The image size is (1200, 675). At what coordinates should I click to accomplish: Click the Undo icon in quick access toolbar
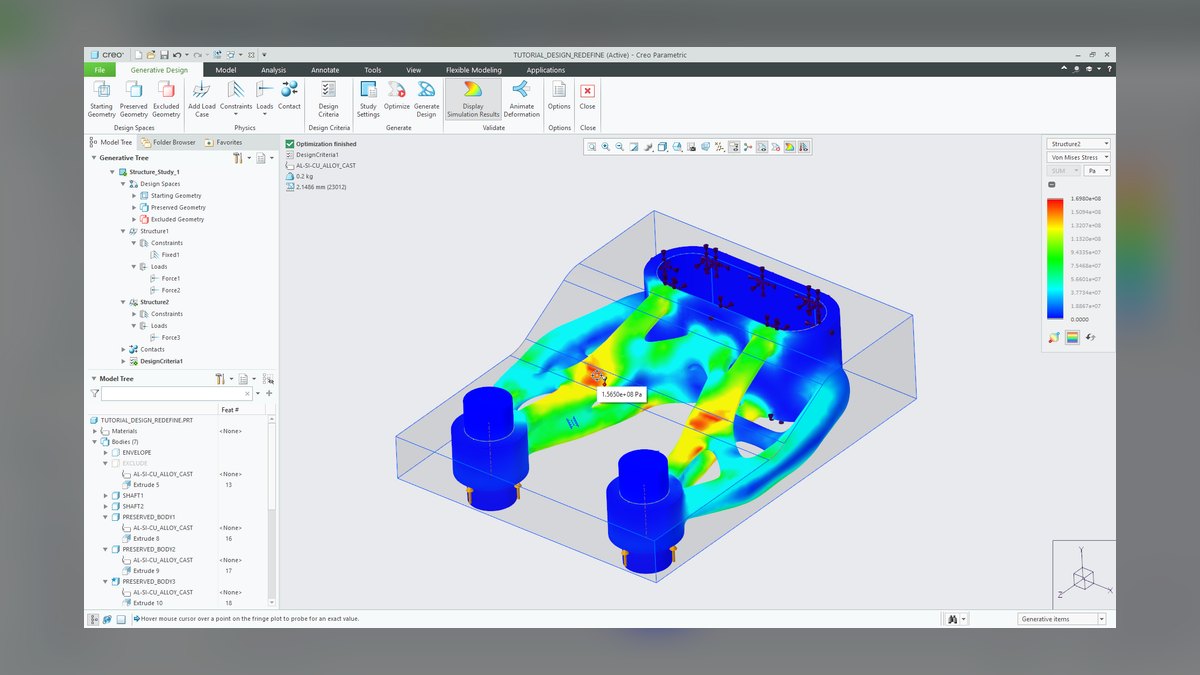click(176, 54)
